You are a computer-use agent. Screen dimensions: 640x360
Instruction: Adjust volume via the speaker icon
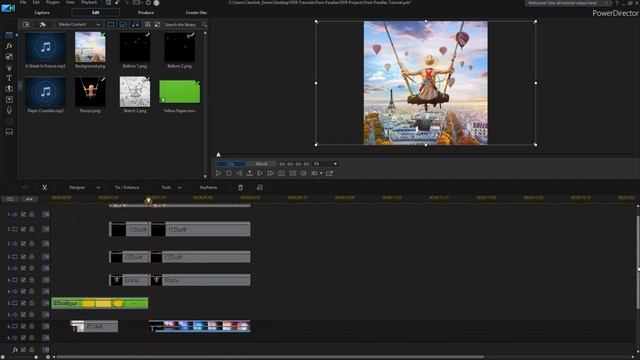coord(303,173)
